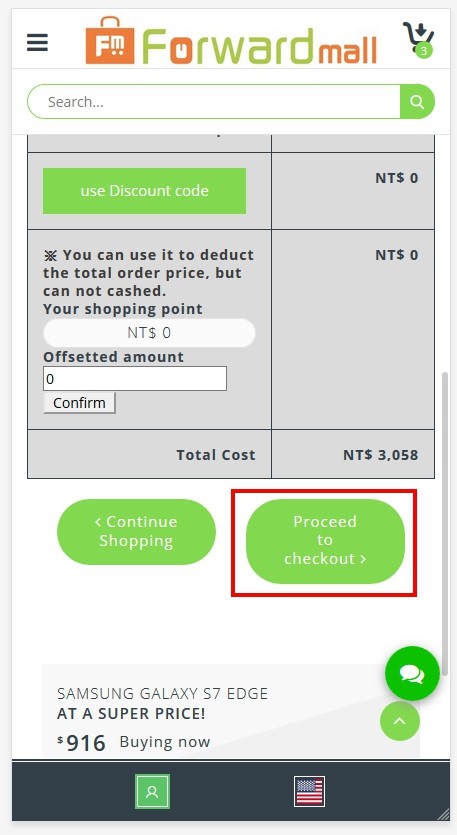Click the use Discount code button
This screenshot has height=835, width=457.
tap(144, 191)
